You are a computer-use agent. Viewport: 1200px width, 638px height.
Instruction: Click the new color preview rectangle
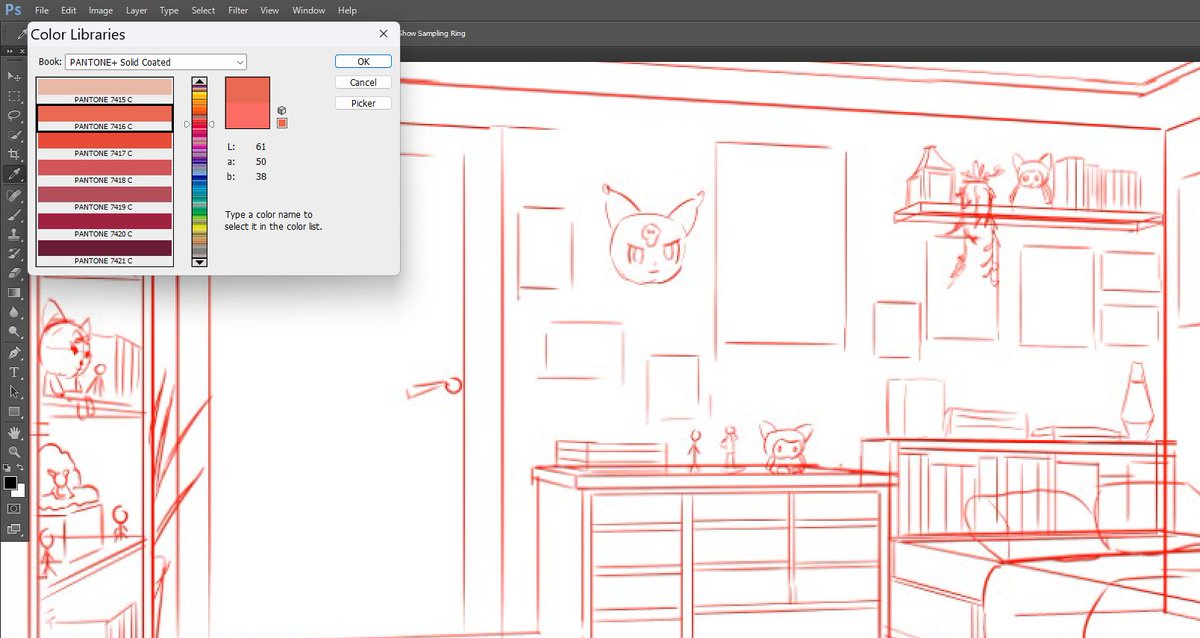click(x=248, y=90)
